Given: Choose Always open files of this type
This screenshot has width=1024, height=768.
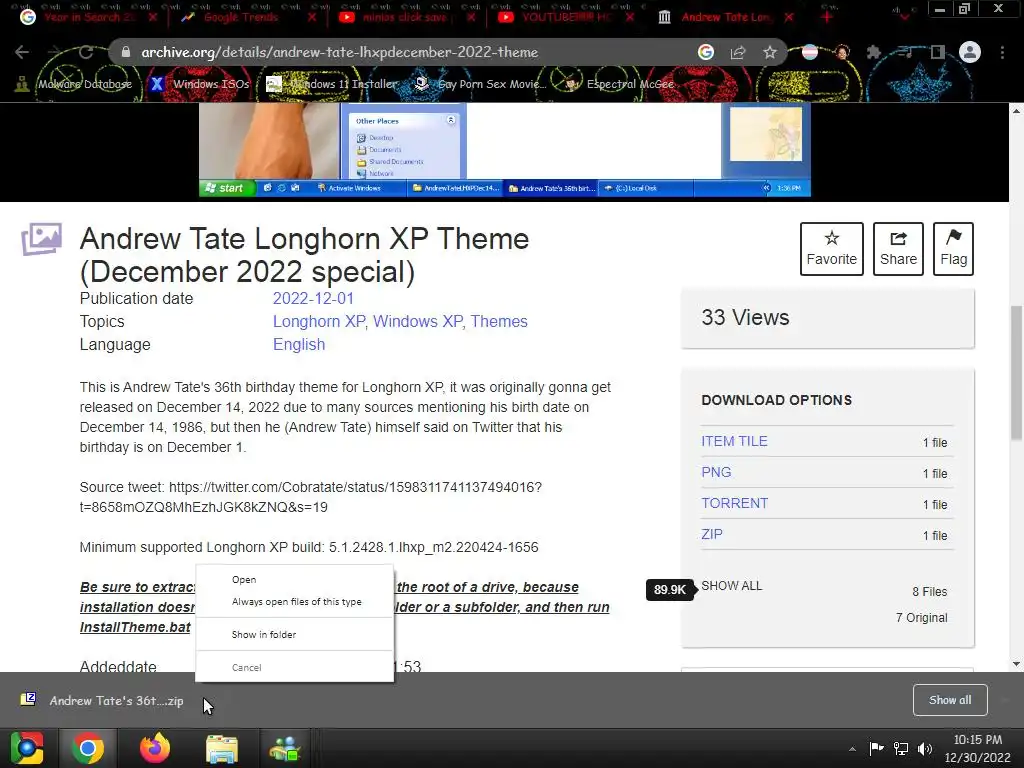Looking at the screenshot, I should [x=295, y=601].
